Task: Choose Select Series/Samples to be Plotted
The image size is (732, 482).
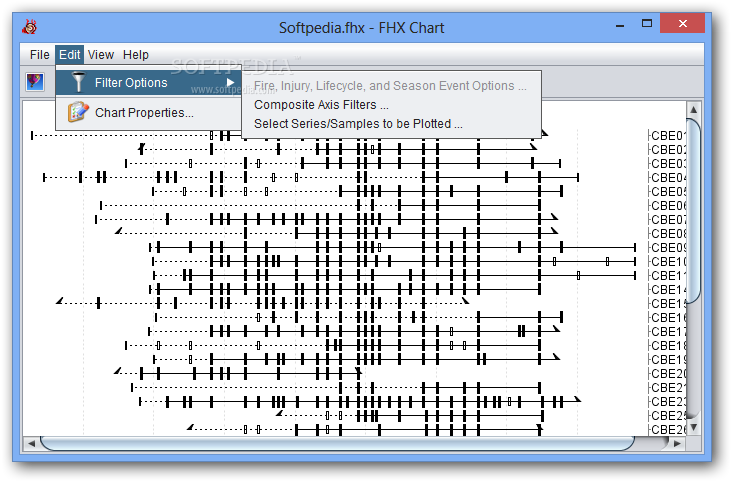Action: [358, 124]
